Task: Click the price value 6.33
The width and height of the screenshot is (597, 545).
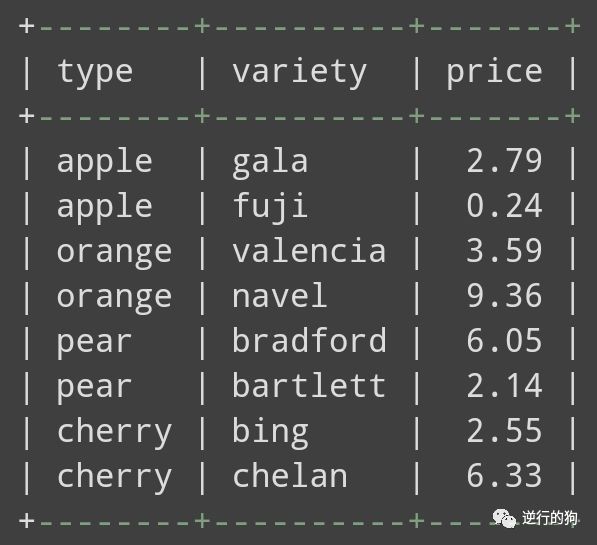Action: pos(504,475)
